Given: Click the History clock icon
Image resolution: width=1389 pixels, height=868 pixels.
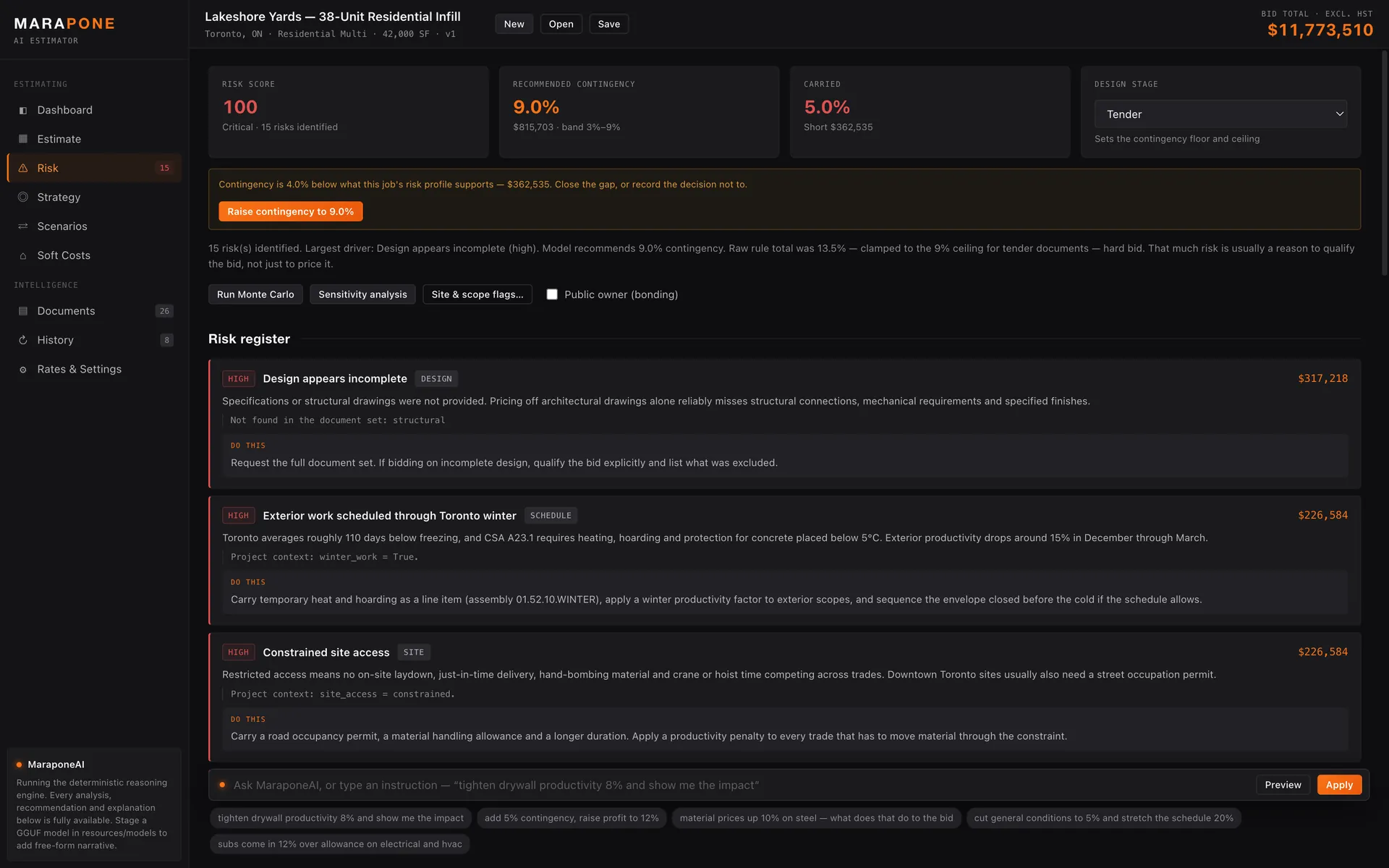Looking at the screenshot, I should [x=23, y=340].
